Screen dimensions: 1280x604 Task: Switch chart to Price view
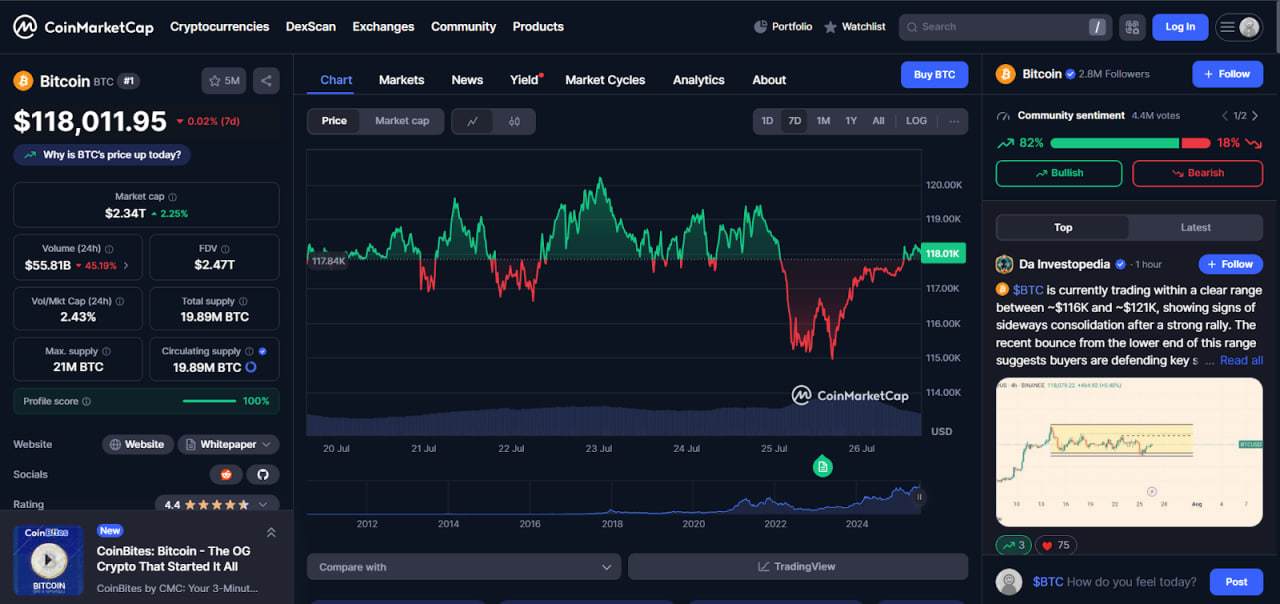[x=334, y=121]
